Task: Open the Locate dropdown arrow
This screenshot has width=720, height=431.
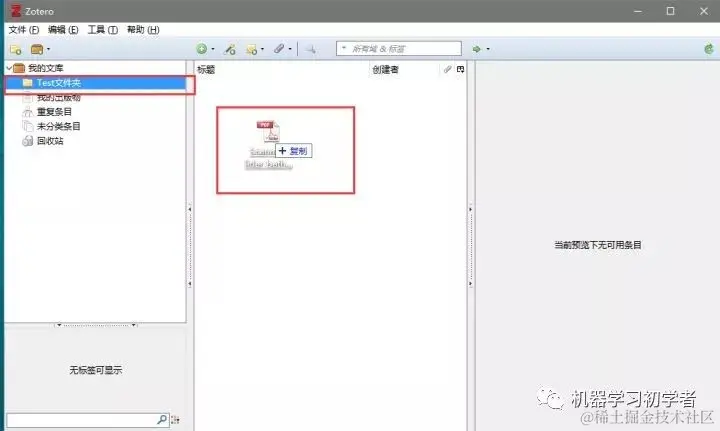Action: [488, 49]
